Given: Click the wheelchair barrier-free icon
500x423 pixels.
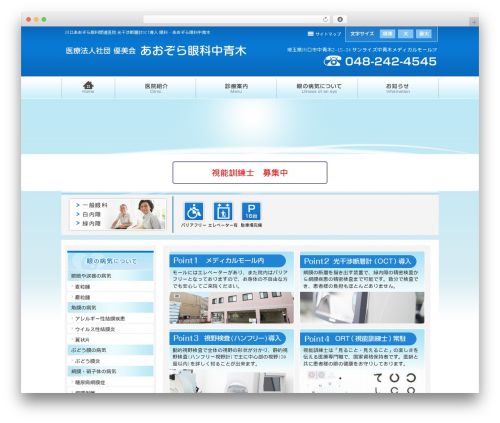Looking at the screenshot, I should coord(194,211).
